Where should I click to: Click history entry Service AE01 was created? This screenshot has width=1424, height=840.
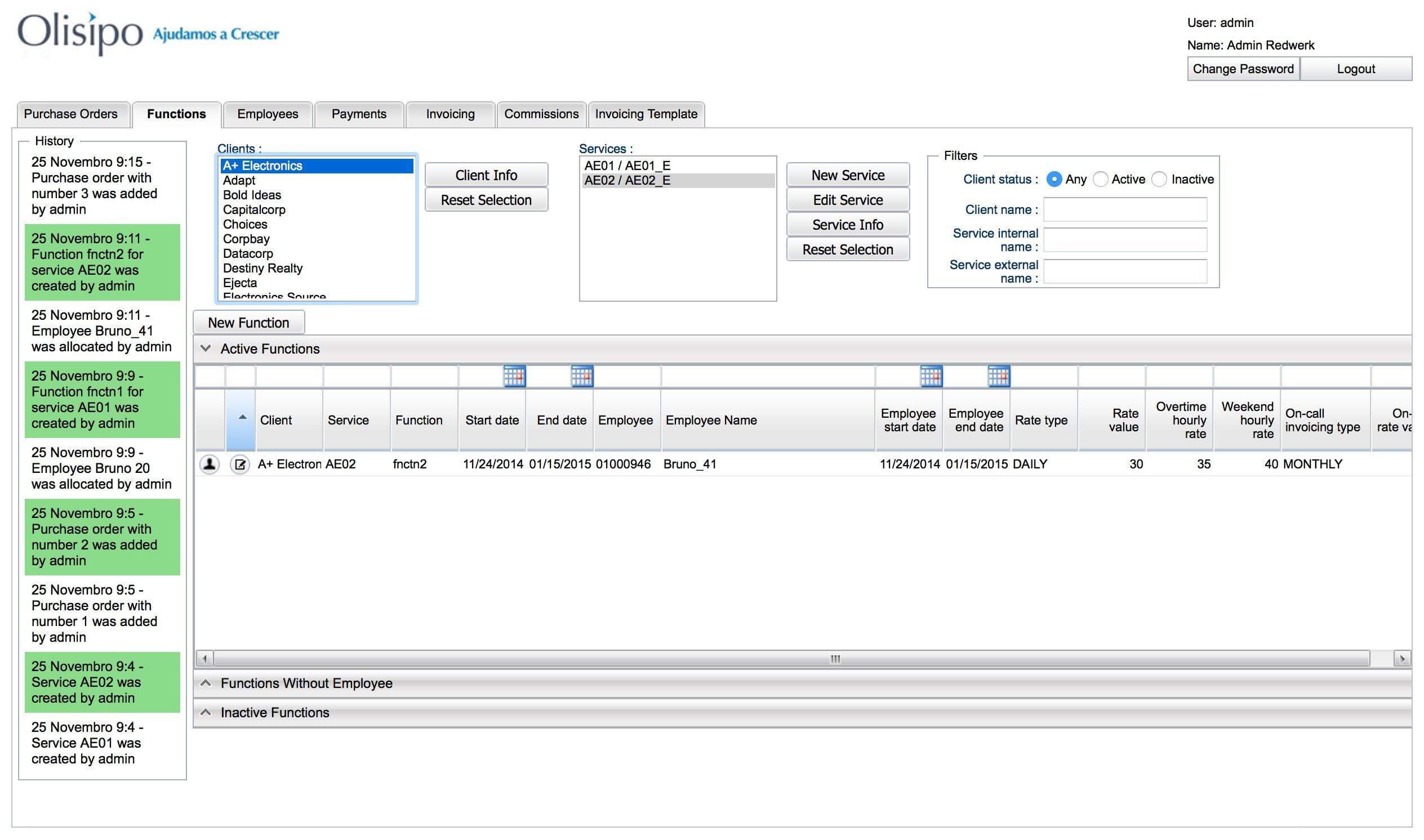(103, 743)
